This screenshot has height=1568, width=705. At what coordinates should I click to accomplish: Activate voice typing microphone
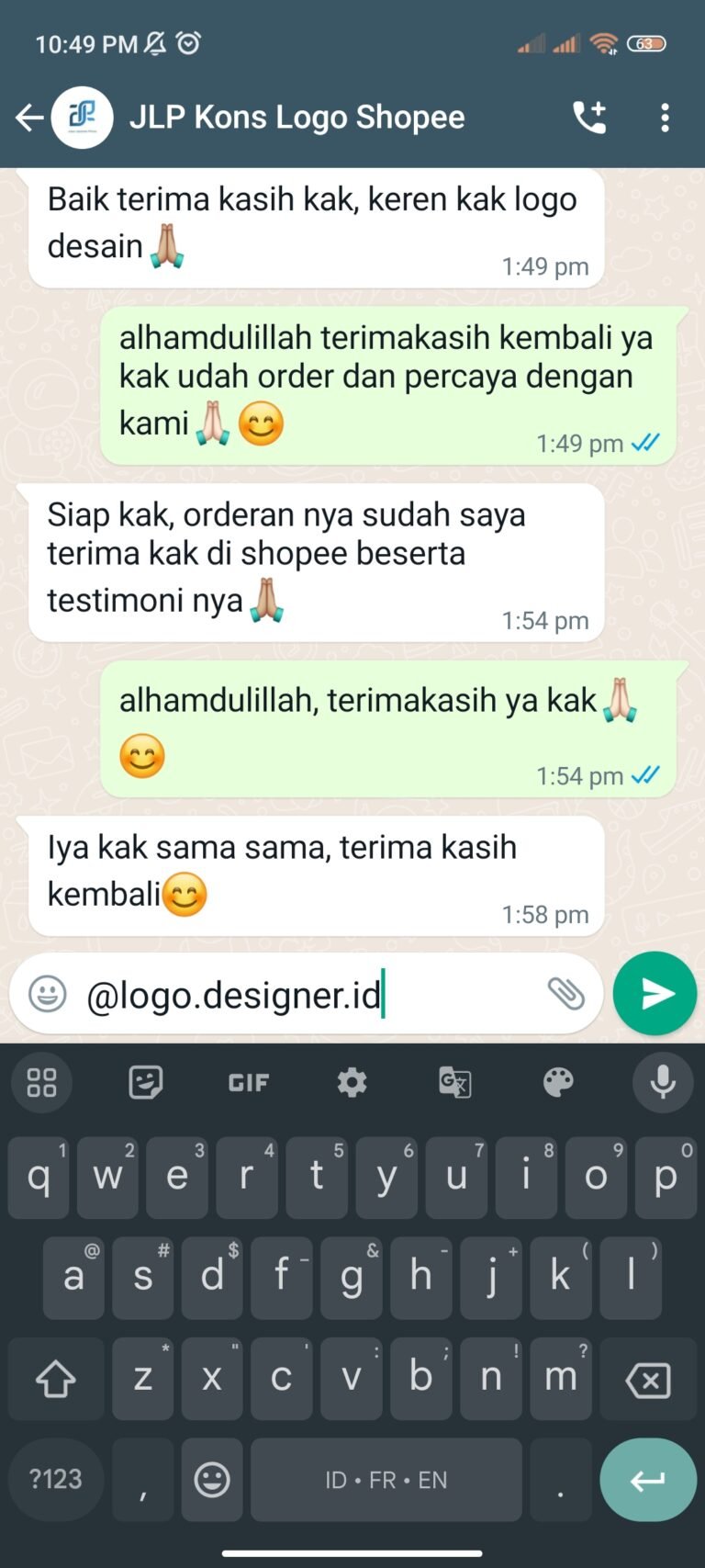tap(663, 1083)
